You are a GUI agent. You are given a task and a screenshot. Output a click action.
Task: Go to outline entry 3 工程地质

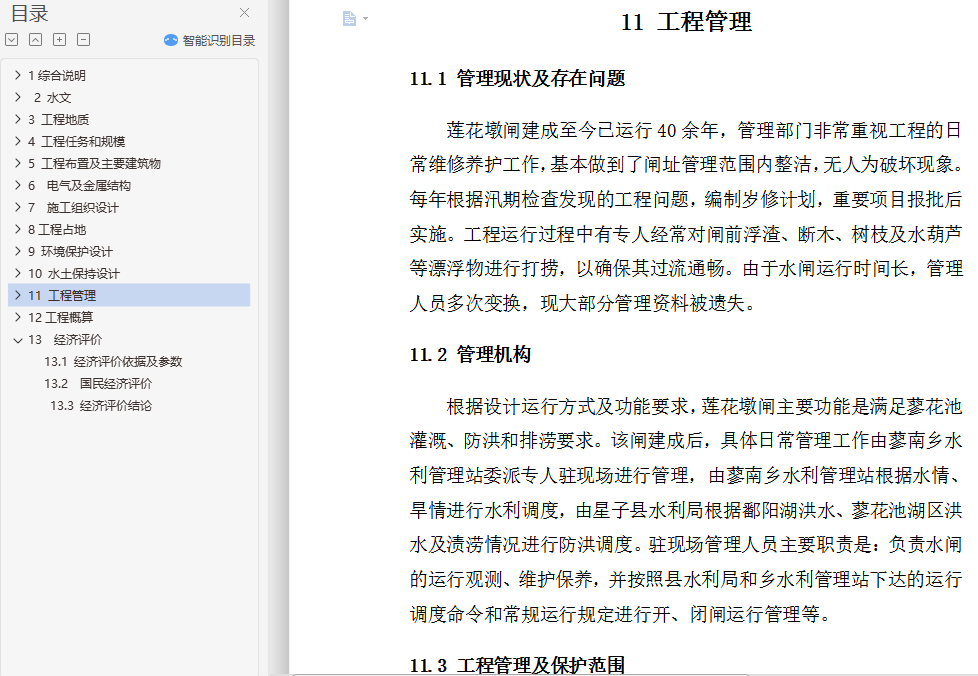click(59, 119)
